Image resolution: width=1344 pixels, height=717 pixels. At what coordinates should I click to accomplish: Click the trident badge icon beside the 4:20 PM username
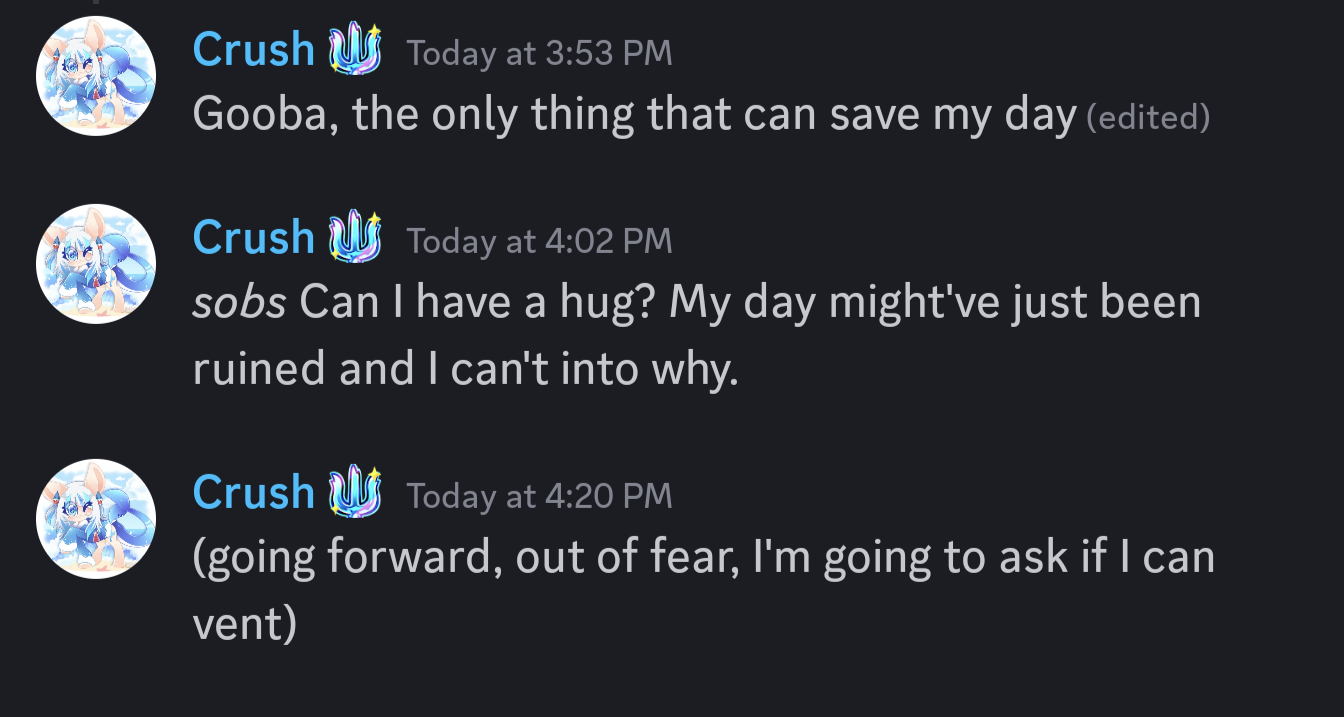click(x=356, y=493)
